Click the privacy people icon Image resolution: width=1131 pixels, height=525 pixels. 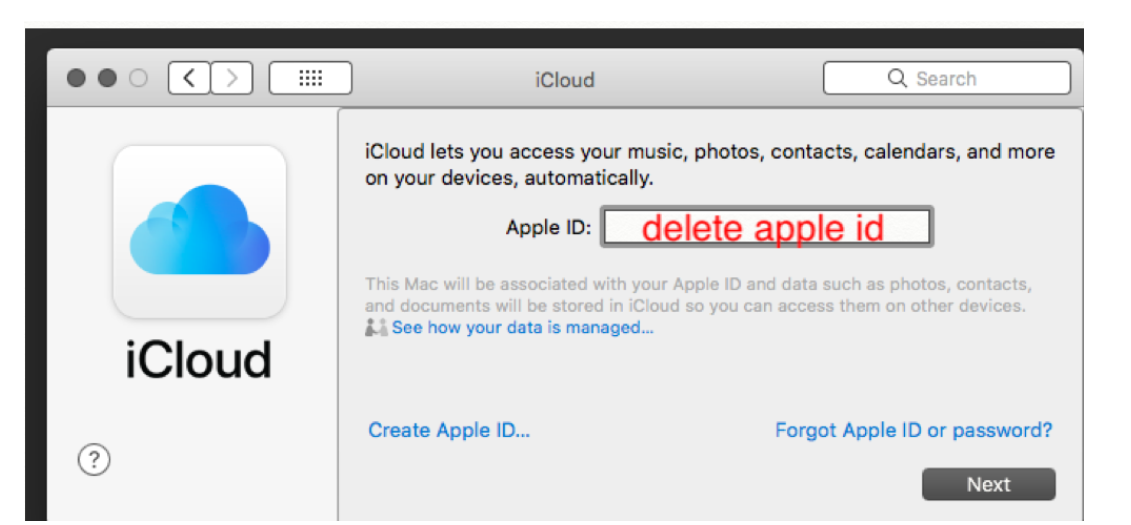(376, 327)
